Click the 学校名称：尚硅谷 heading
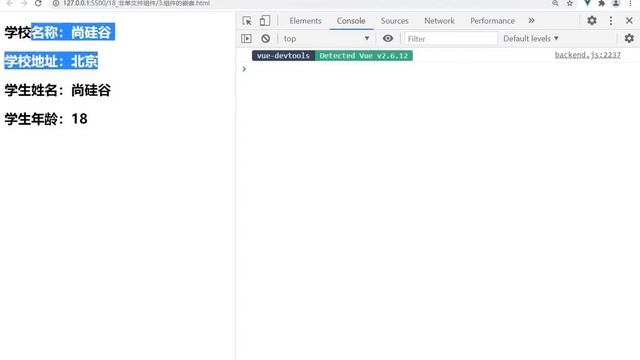Image resolution: width=640 pixels, height=360 pixels. click(58, 32)
